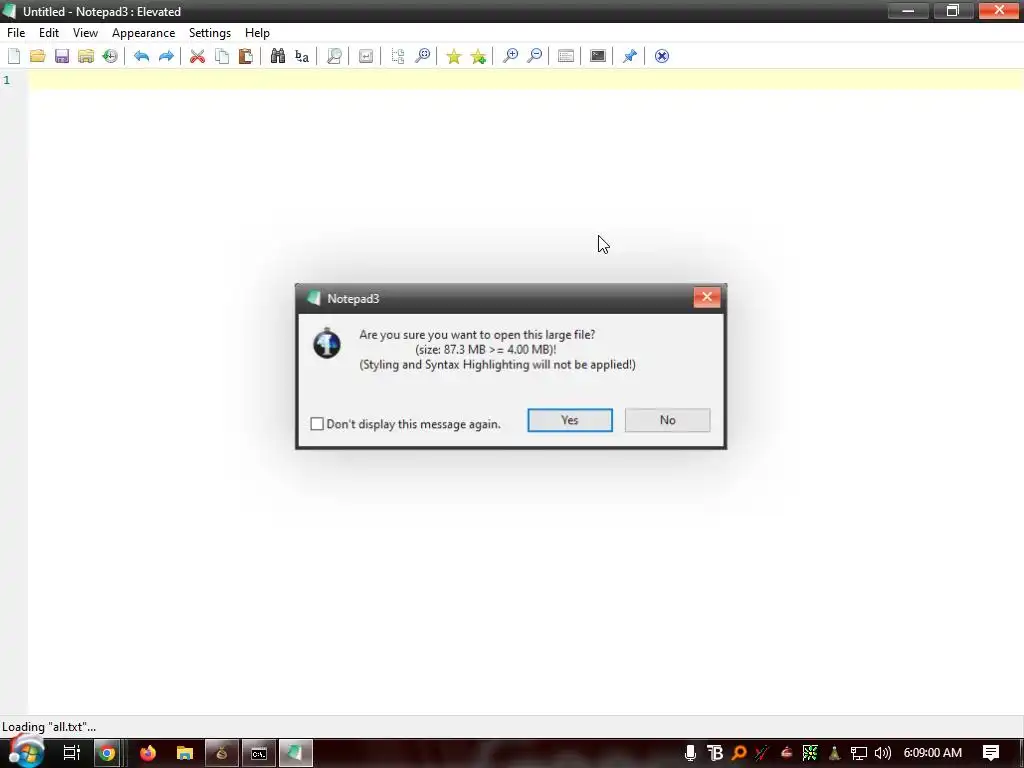Click the Copy toolbar icon
Image resolution: width=1024 pixels, height=768 pixels.
[222, 56]
